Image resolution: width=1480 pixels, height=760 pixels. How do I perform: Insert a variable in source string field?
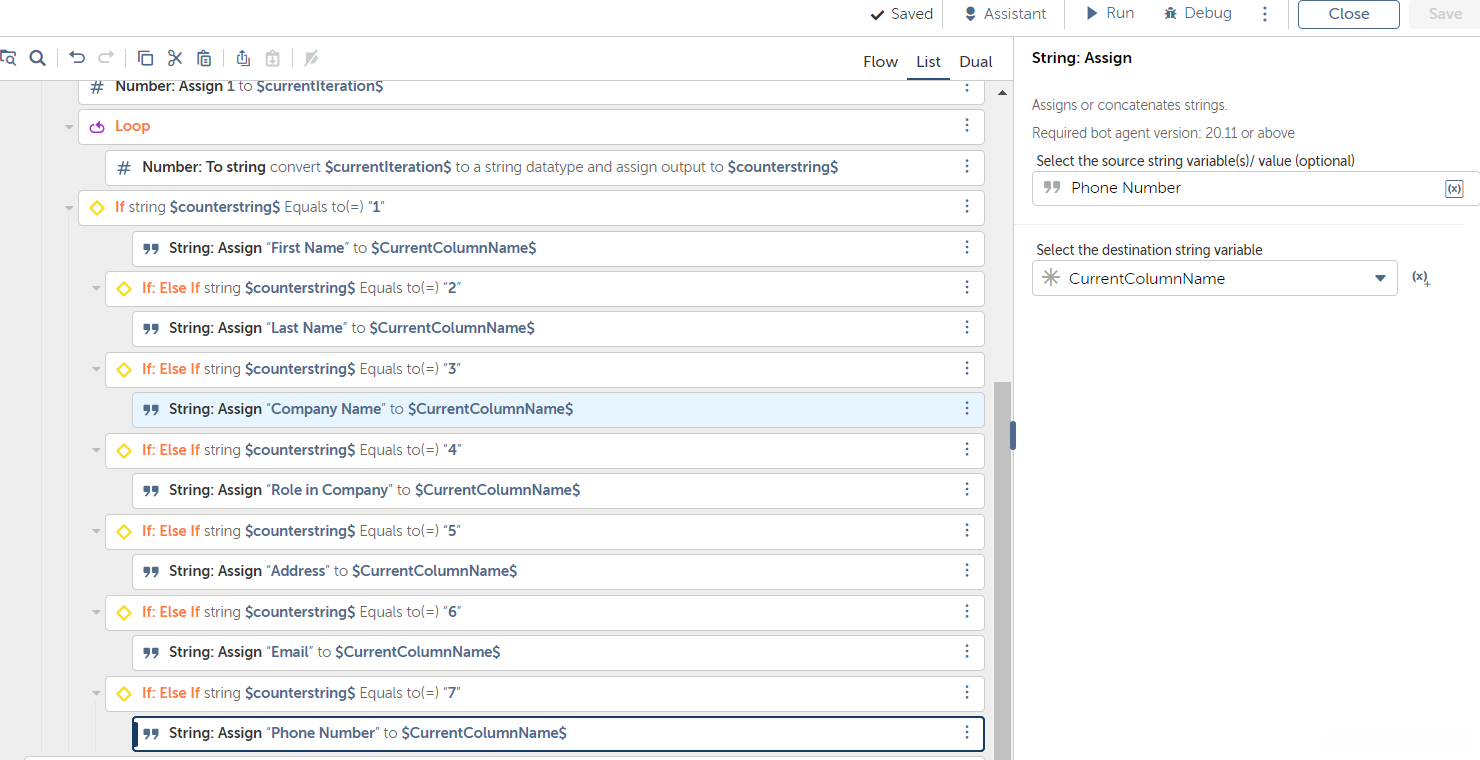click(1454, 189)
